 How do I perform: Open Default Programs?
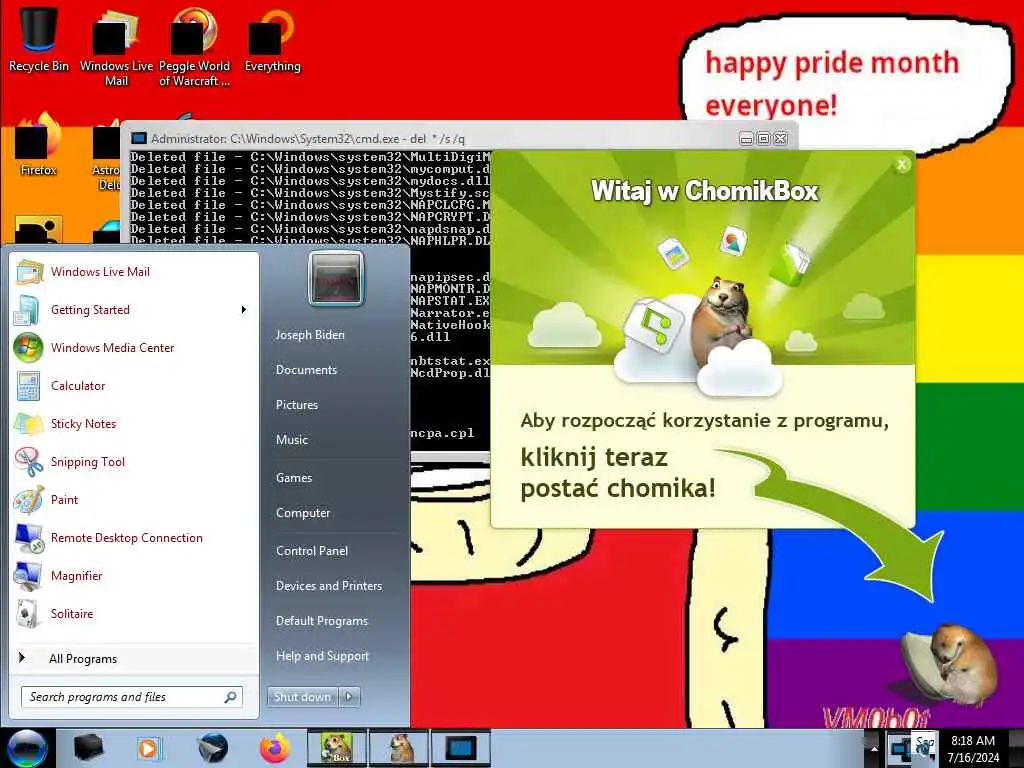(322, 621)
